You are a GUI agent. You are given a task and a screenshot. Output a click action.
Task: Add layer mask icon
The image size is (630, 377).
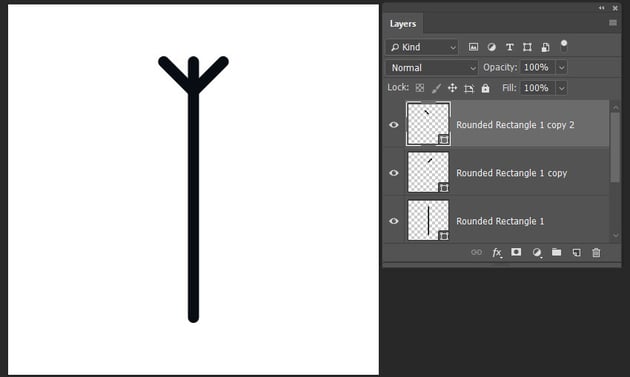[x=516, y=252]
